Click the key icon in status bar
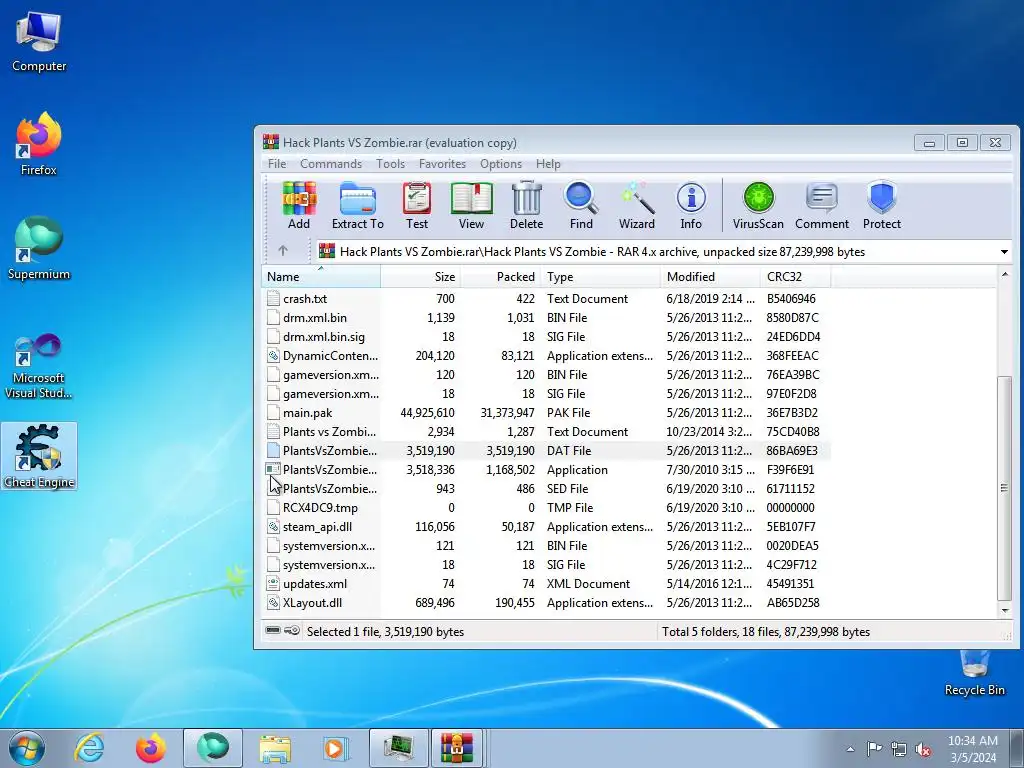This screenshot has width=1024, height=768. tap(293, 630)
